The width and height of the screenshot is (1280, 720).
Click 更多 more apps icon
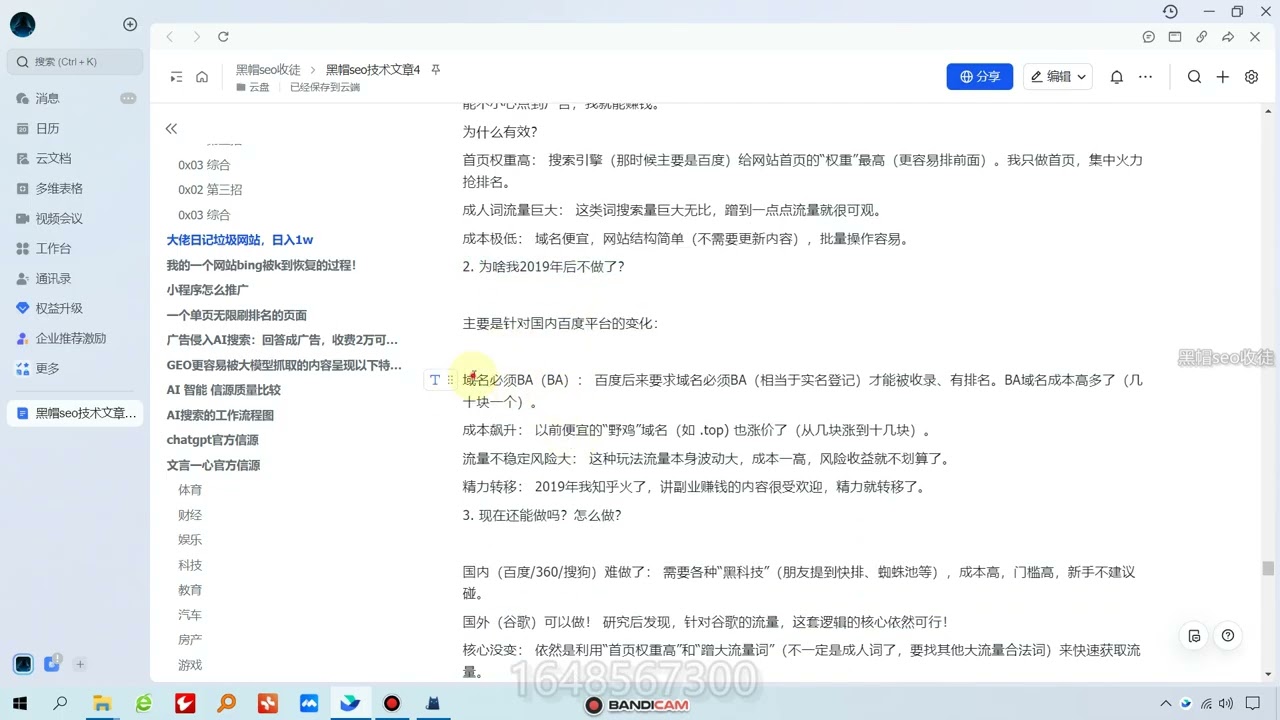click(x=23, y=368)
